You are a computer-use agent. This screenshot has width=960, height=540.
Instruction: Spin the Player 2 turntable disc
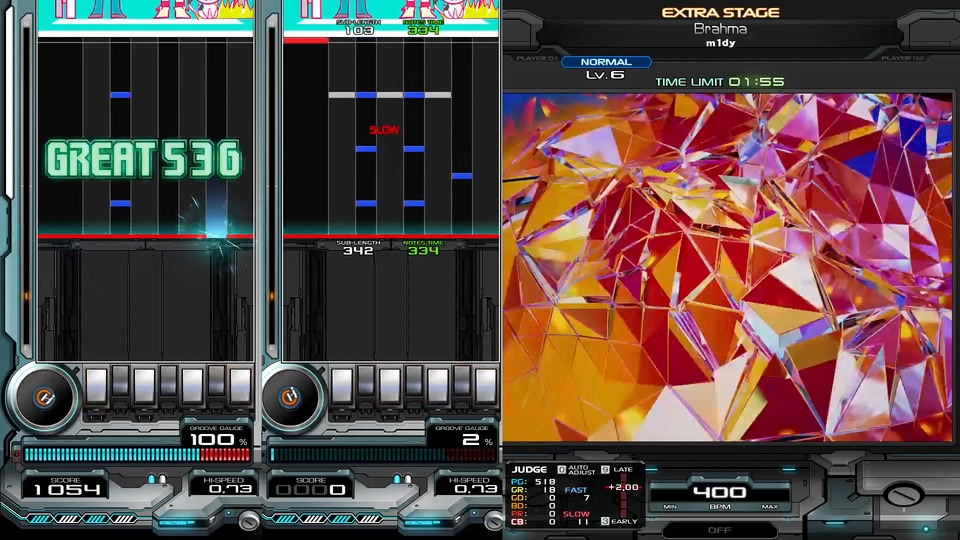(x=290, y=398)
